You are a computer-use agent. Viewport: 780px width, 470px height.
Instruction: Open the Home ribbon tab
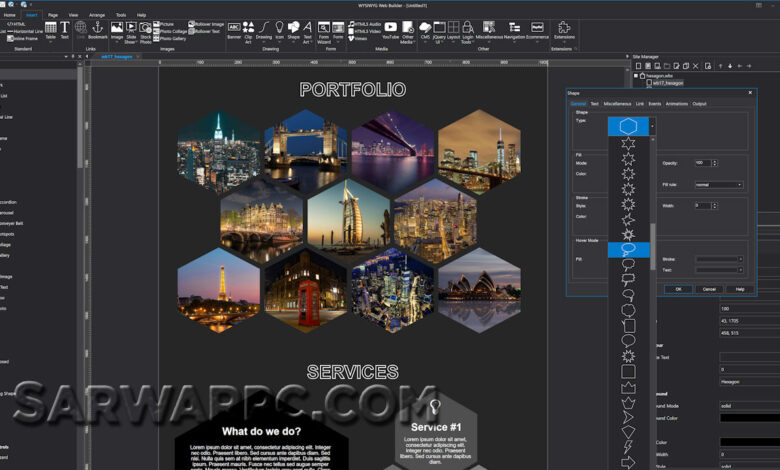pyautogui.click(x=9, y=15)
